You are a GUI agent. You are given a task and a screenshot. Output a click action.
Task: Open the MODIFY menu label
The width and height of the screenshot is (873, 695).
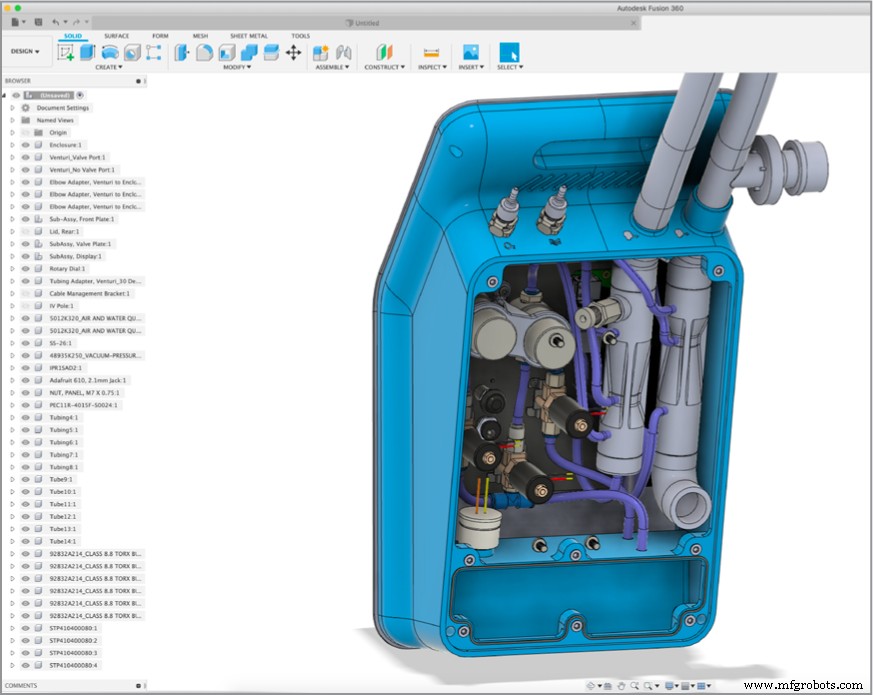click(236, 67)
